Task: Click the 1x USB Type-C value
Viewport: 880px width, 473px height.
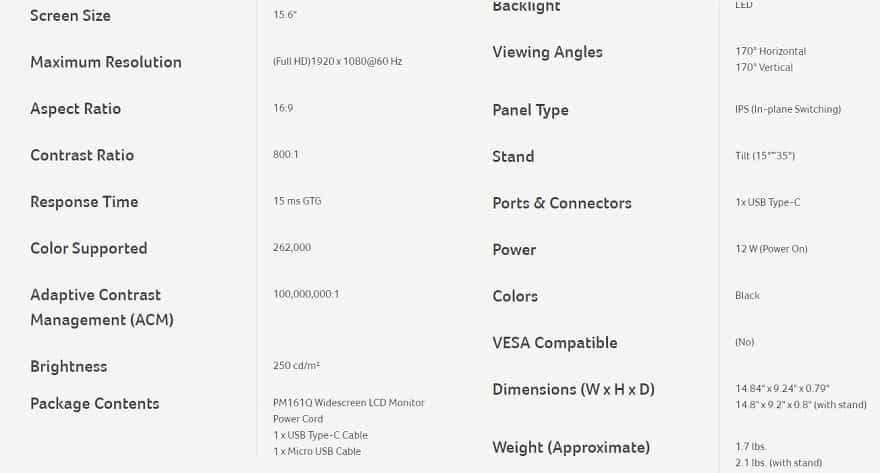Action: click(768, 203)
